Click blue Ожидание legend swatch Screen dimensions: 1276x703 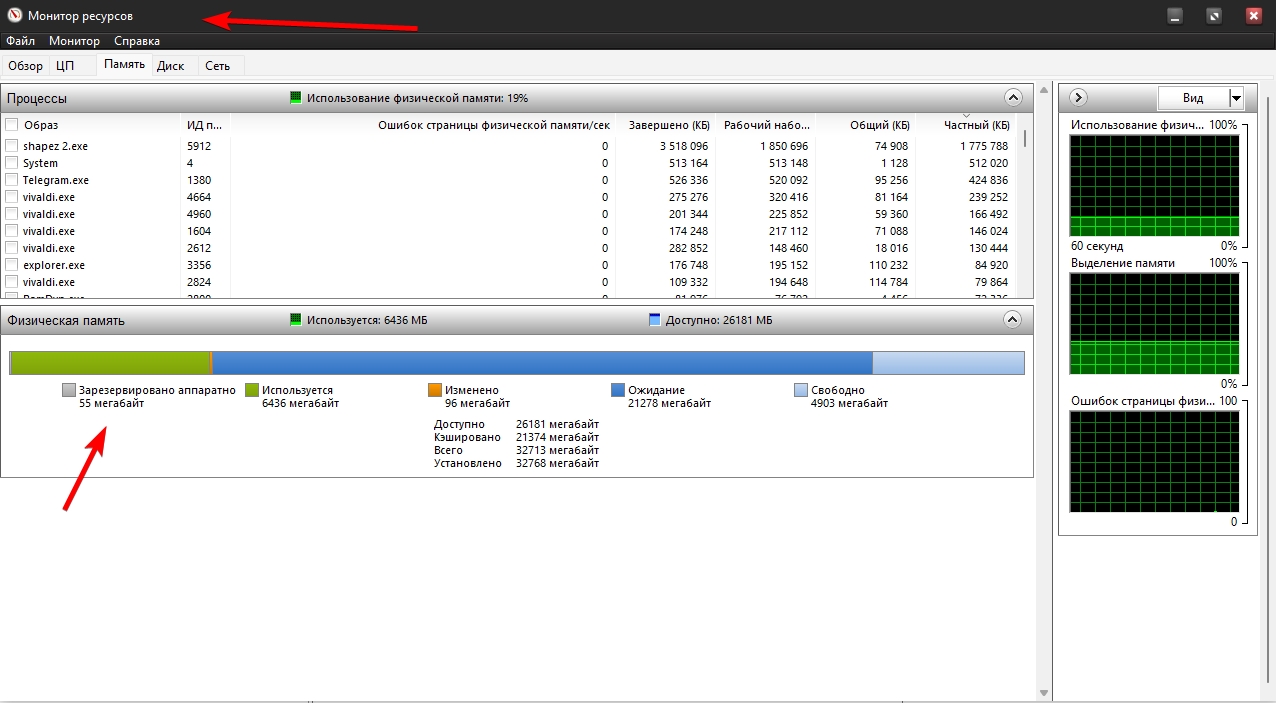(x=618, y=390)
